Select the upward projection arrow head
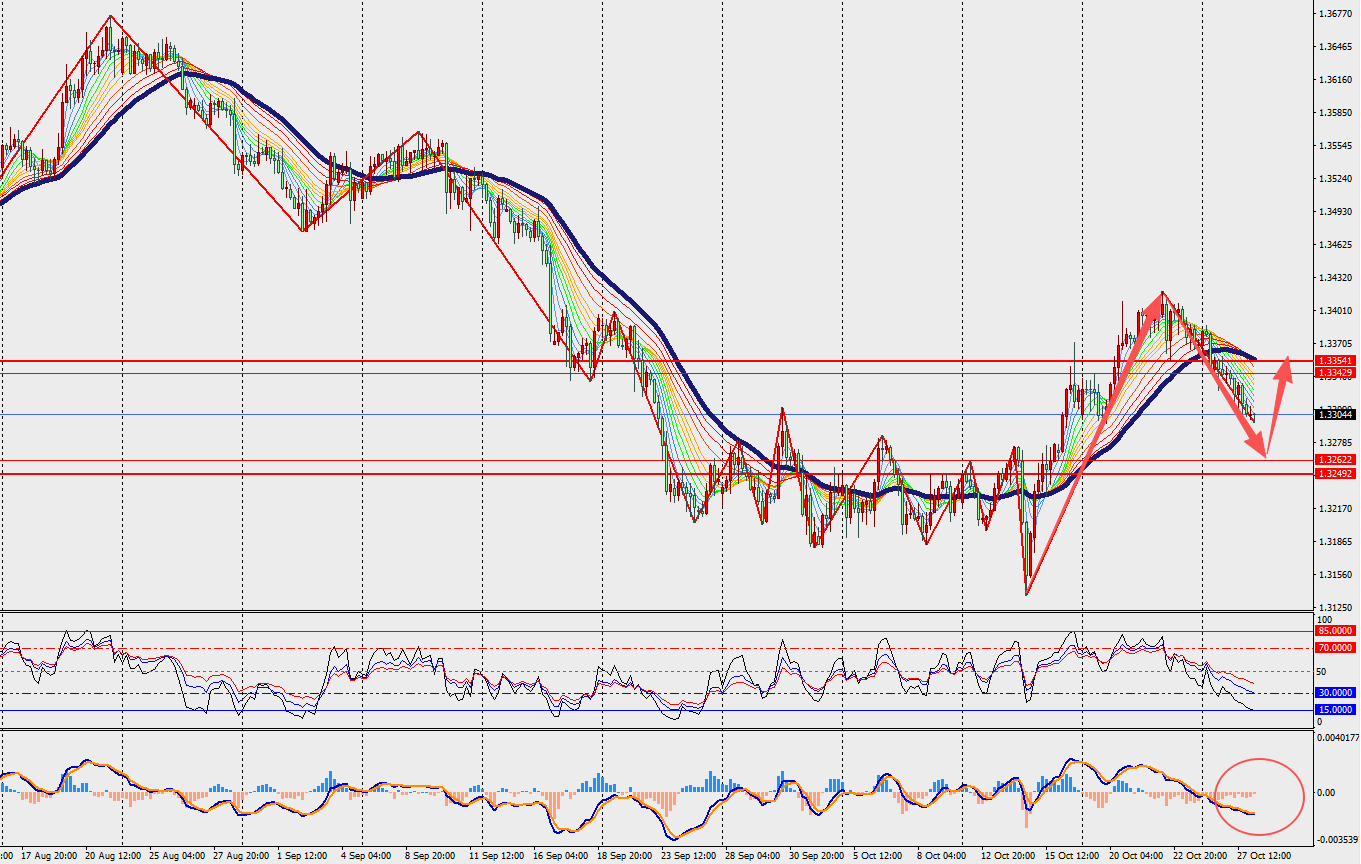The height and width of the screenshot is (864, 1361). tap(1287, 365)
